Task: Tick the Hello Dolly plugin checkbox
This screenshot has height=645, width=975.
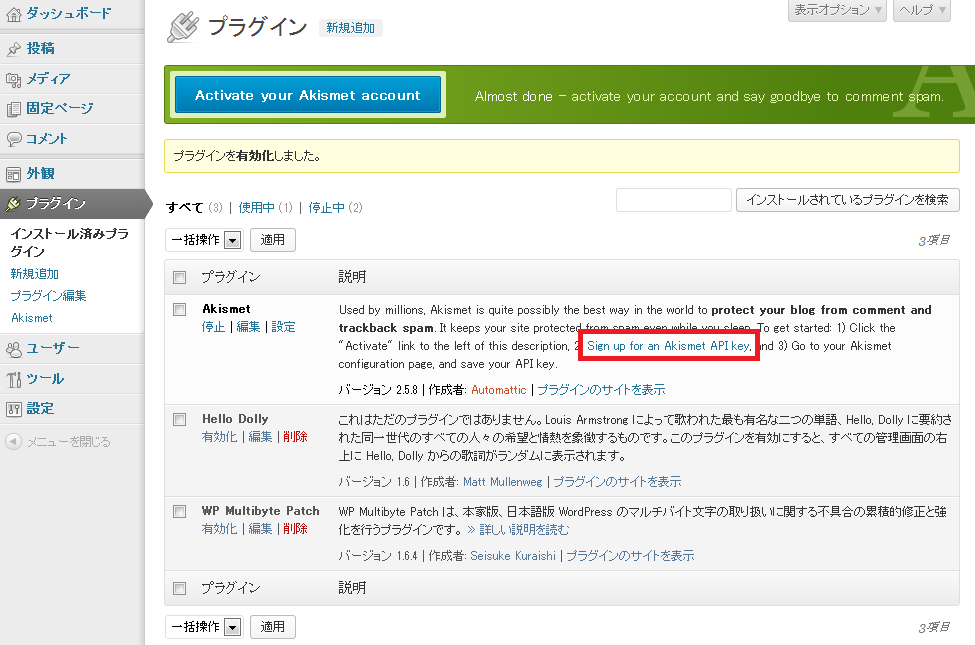Action: (x=180, y=419)
